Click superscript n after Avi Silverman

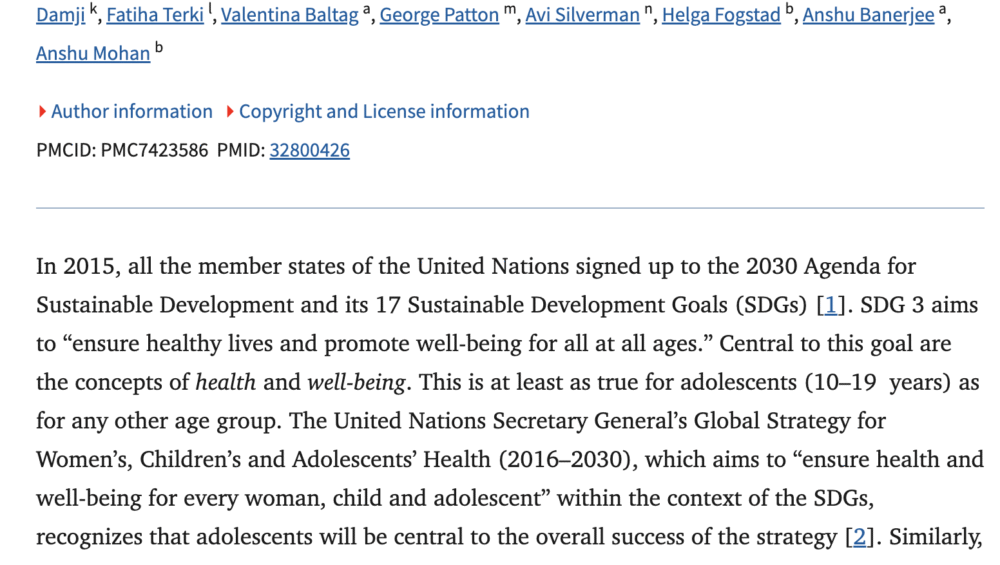648,11
